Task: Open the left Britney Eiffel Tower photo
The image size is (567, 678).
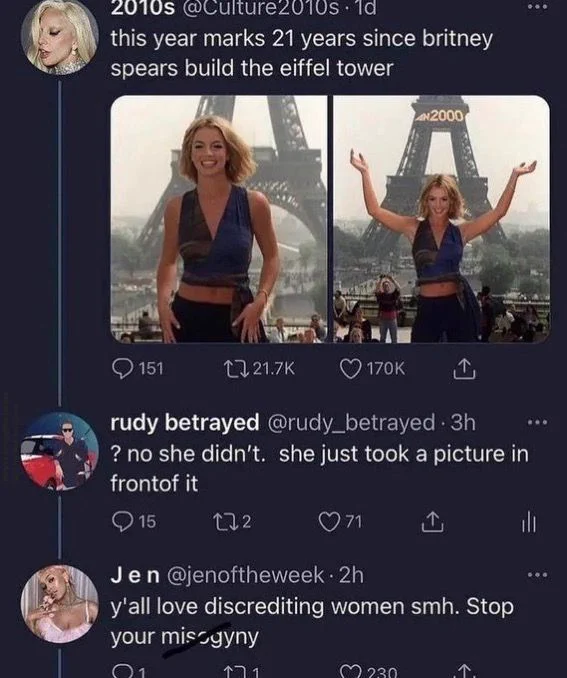Action: [219, 219]
